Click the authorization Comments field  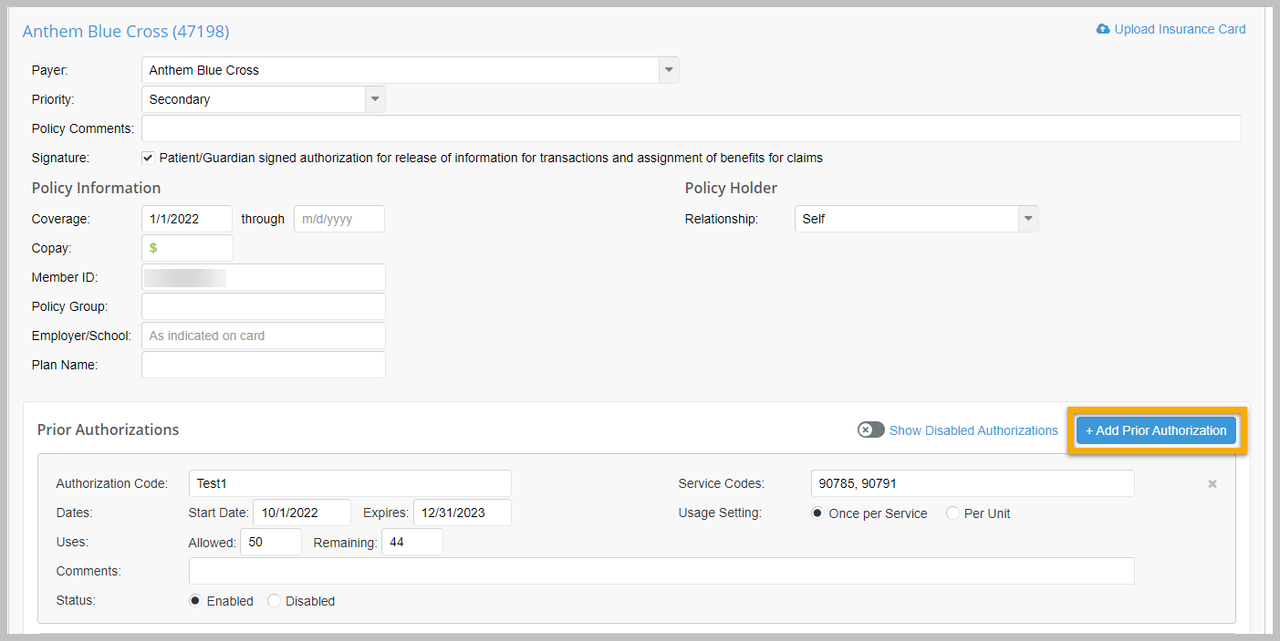(x=662, y=571)
